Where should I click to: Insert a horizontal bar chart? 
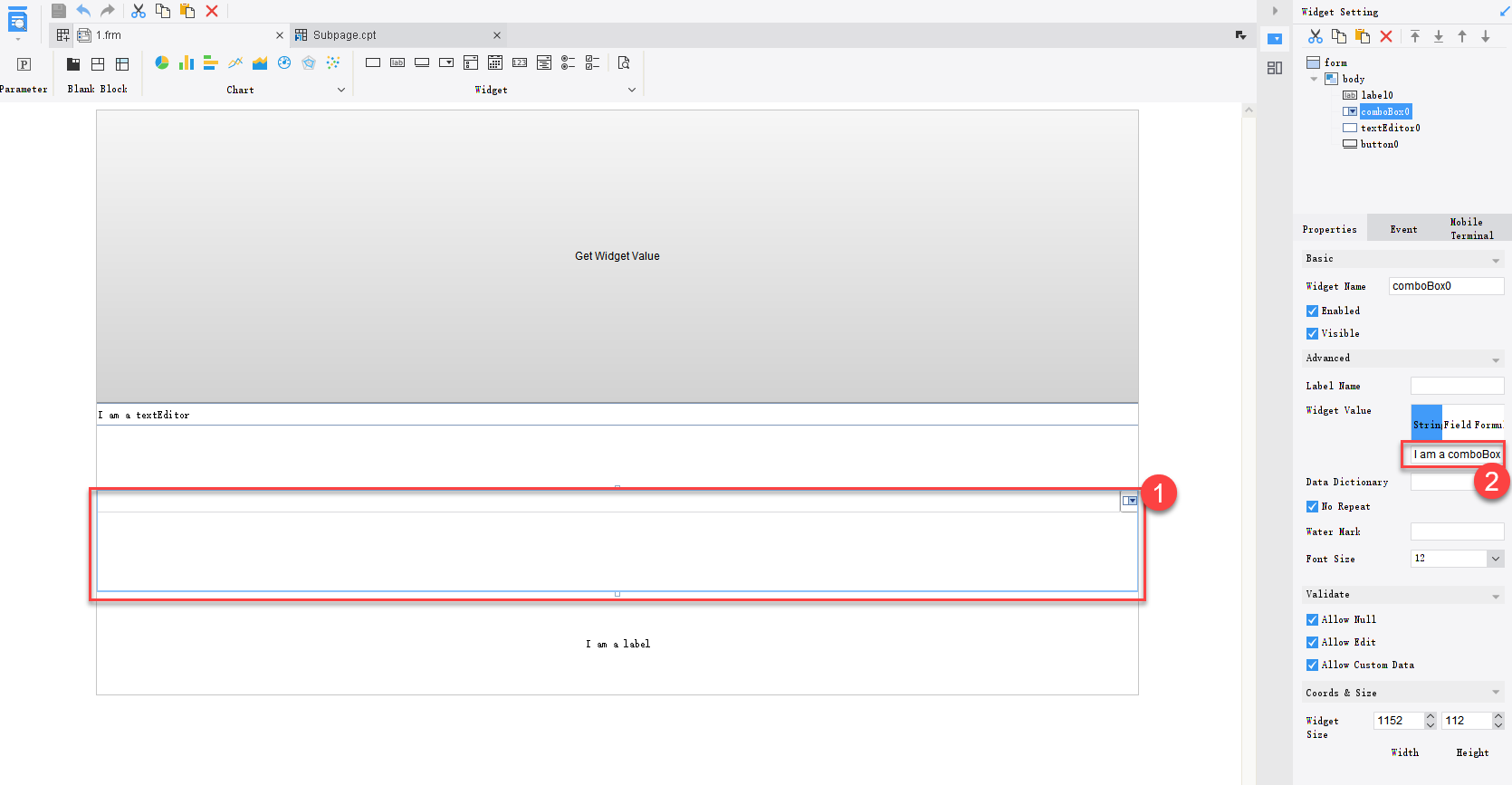(211, 62)
